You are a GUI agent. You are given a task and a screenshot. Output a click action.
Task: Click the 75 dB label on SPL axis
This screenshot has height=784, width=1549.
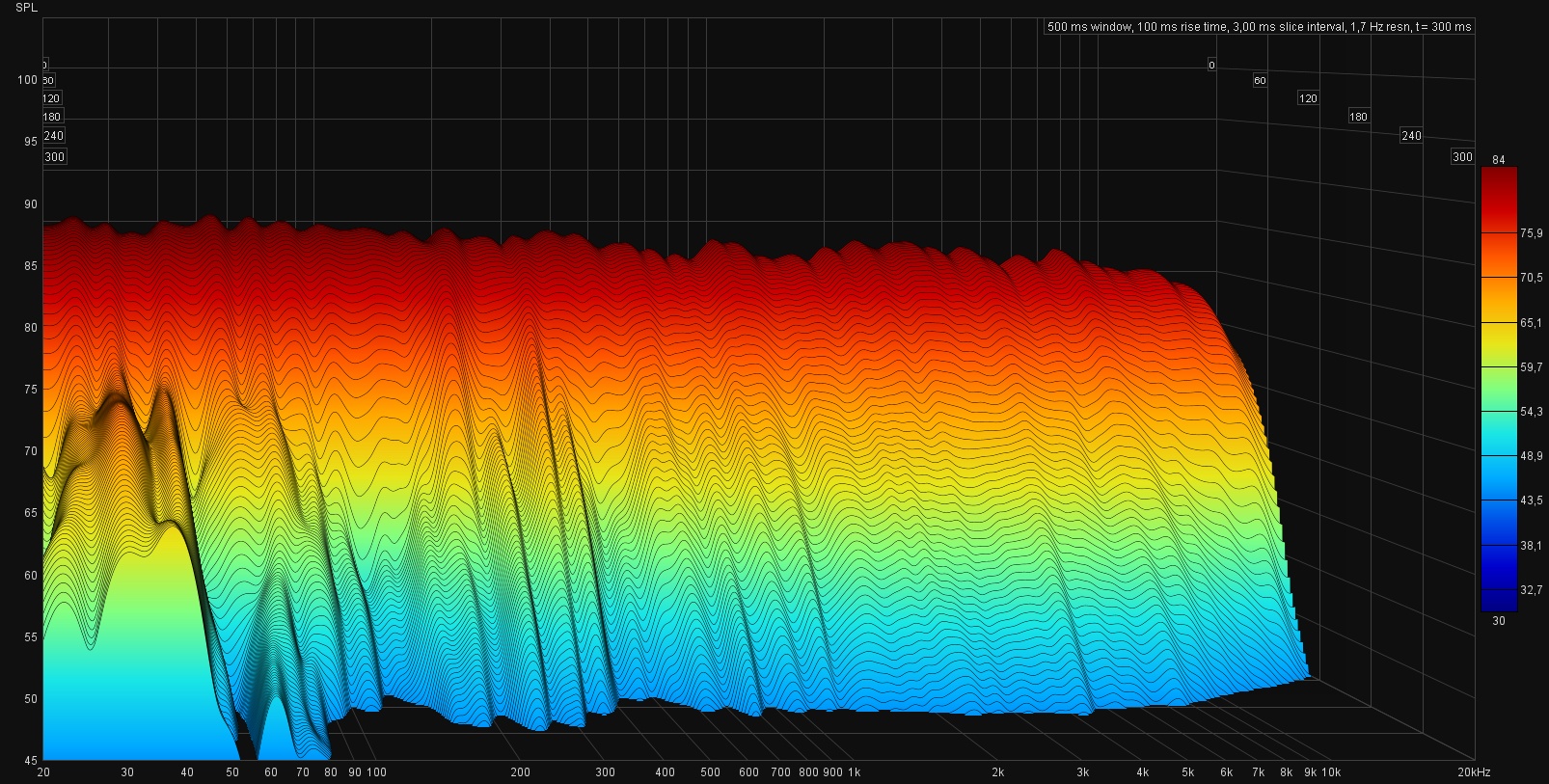[30, 390]
